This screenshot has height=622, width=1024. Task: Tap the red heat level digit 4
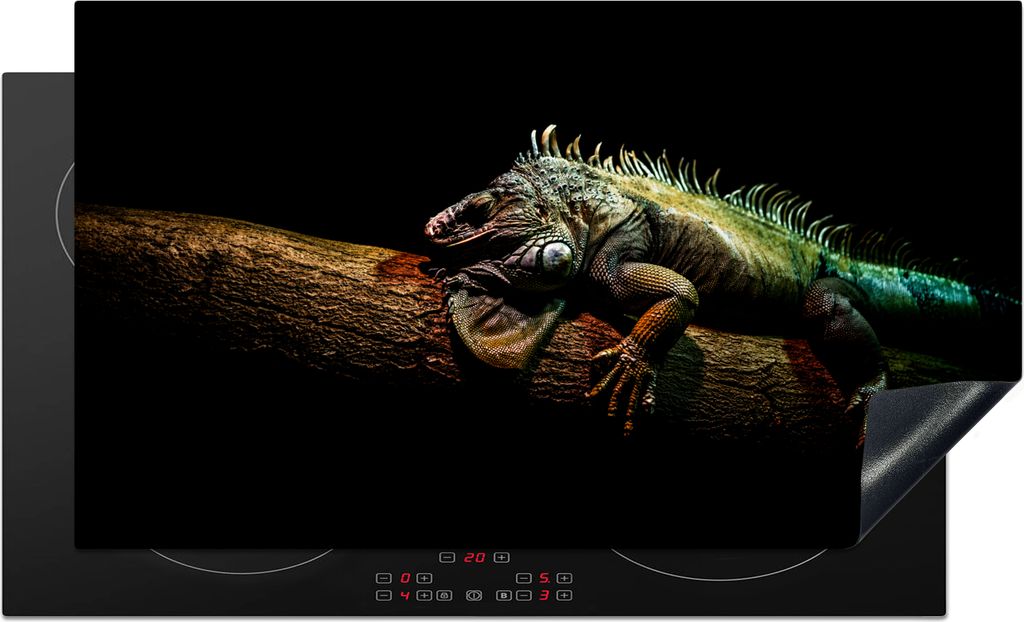point(405,595)
